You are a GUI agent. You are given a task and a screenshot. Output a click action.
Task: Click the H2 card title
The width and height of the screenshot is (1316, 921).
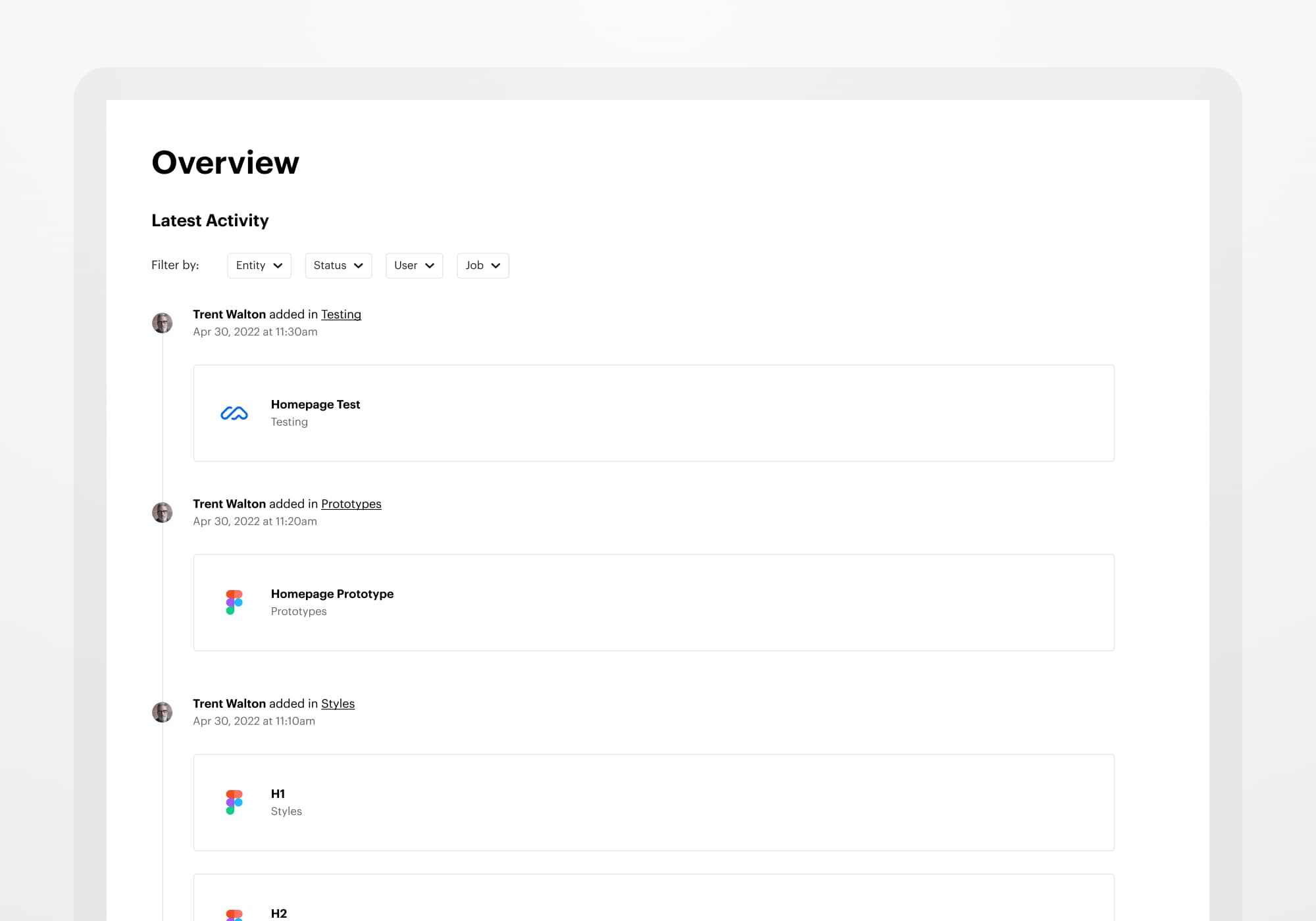(x=279, y=913)
